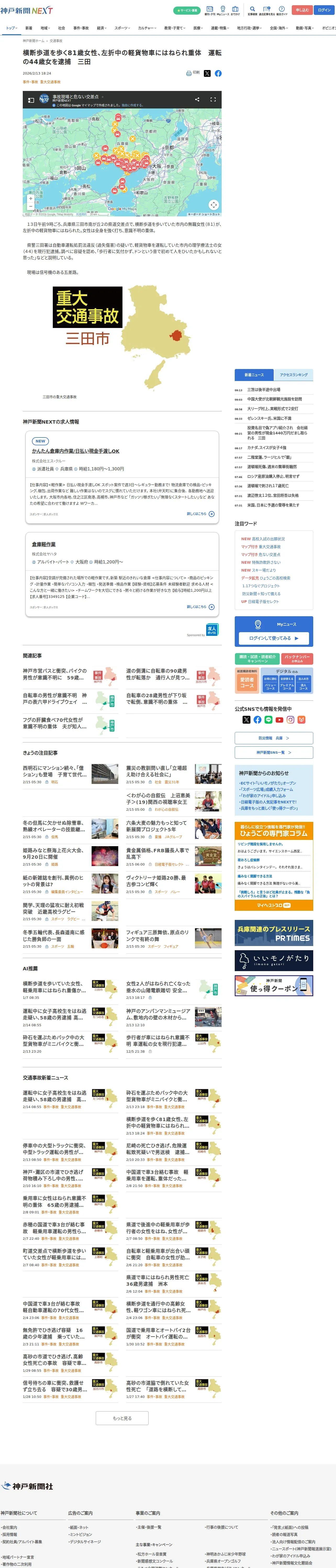Click the green サービス・事業 button in header

point(187,10)
